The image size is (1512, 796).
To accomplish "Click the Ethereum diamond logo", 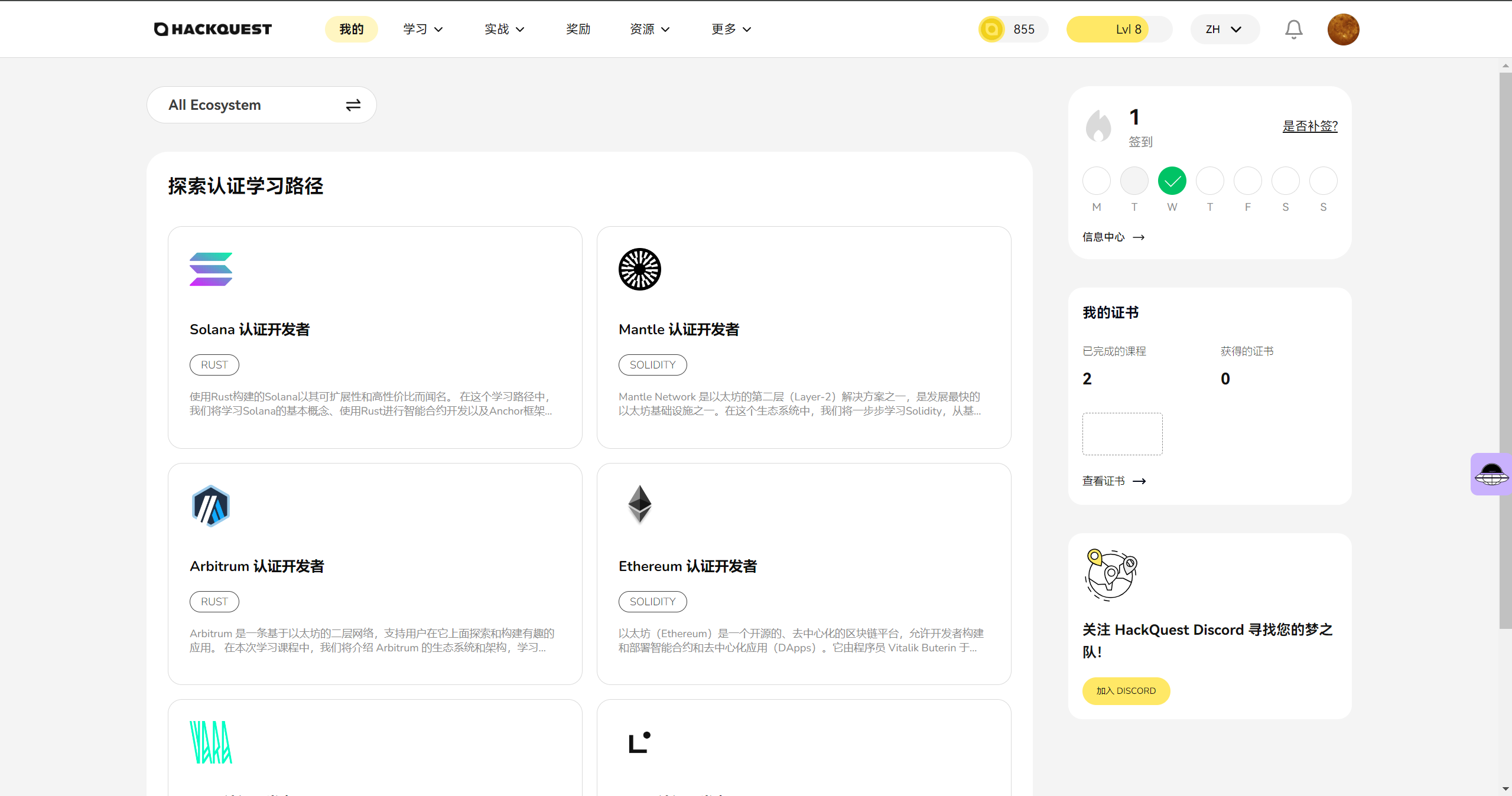I will click(639, 504).
